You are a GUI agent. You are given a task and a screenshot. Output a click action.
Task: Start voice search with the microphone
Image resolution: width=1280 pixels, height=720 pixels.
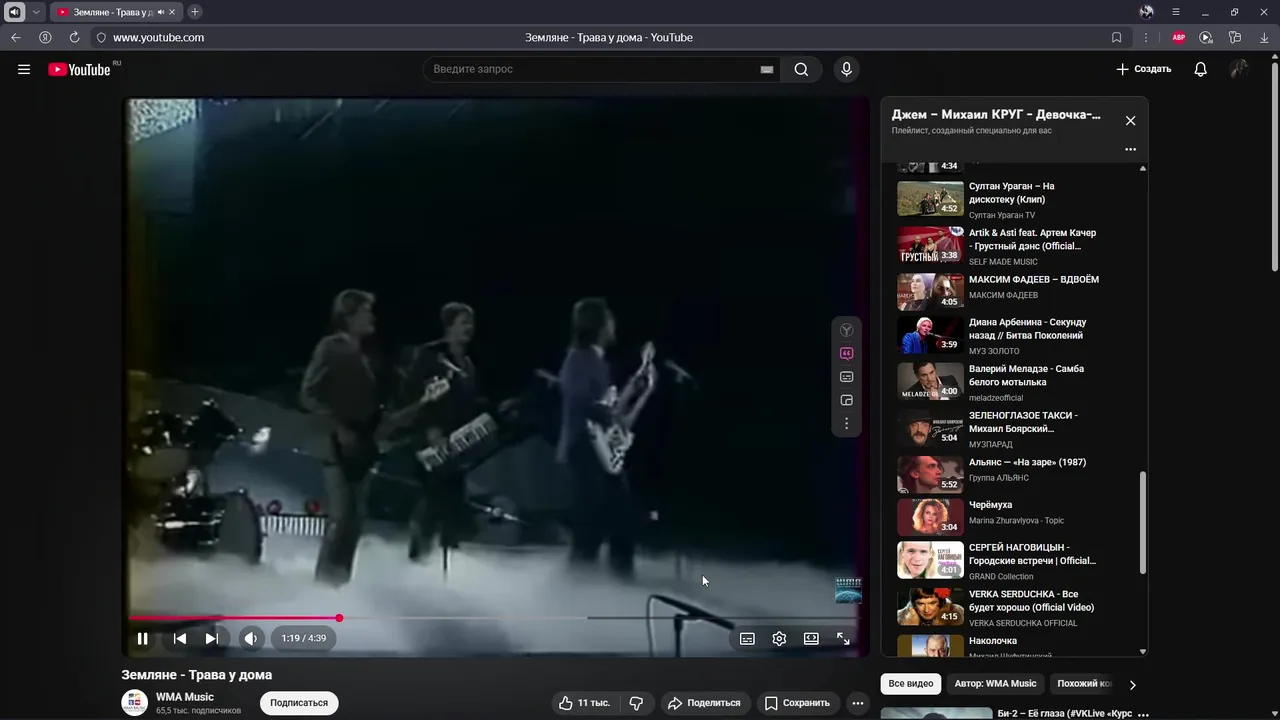(x=846, y=69)
